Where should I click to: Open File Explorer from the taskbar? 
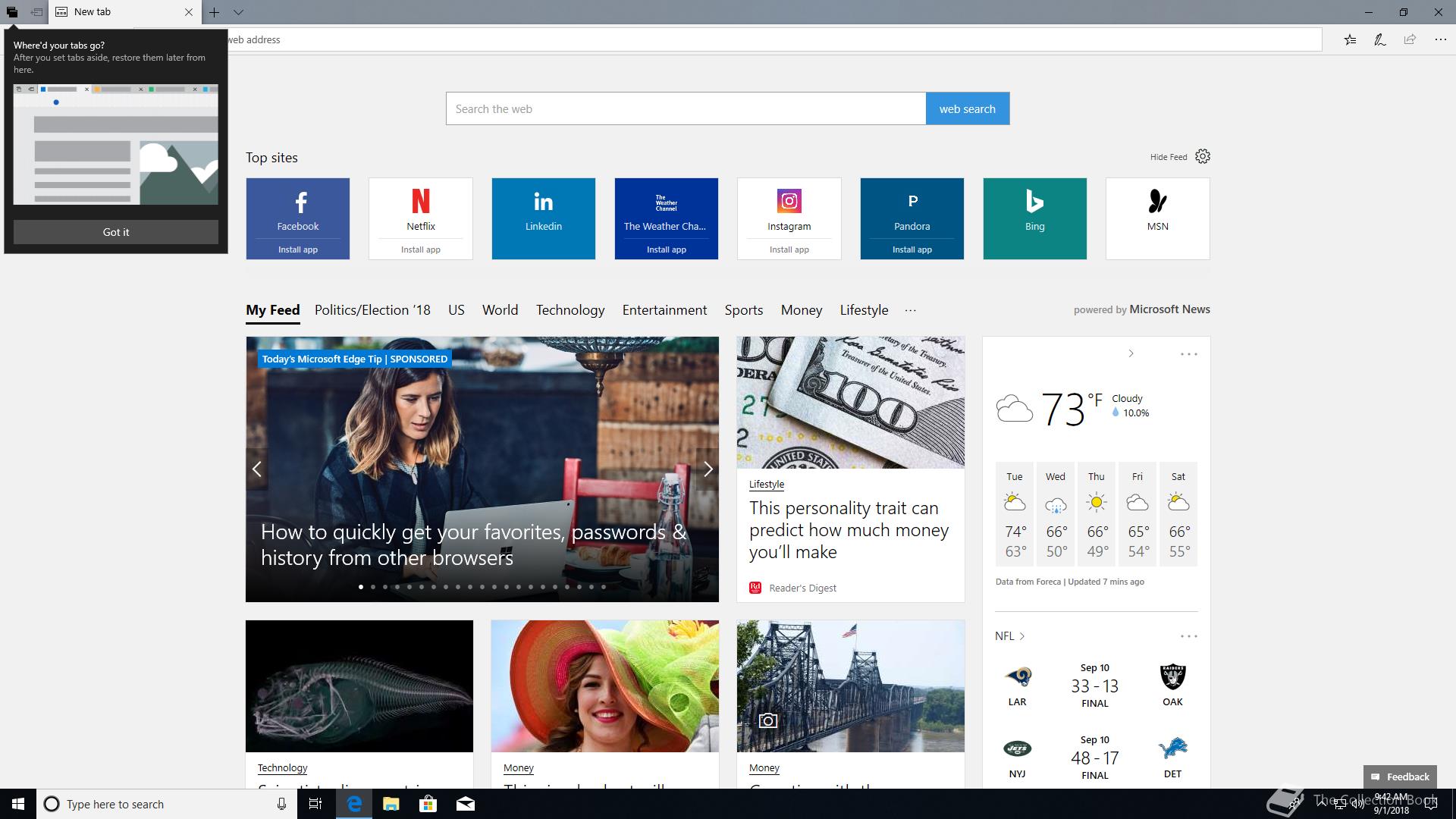(391, 804)
